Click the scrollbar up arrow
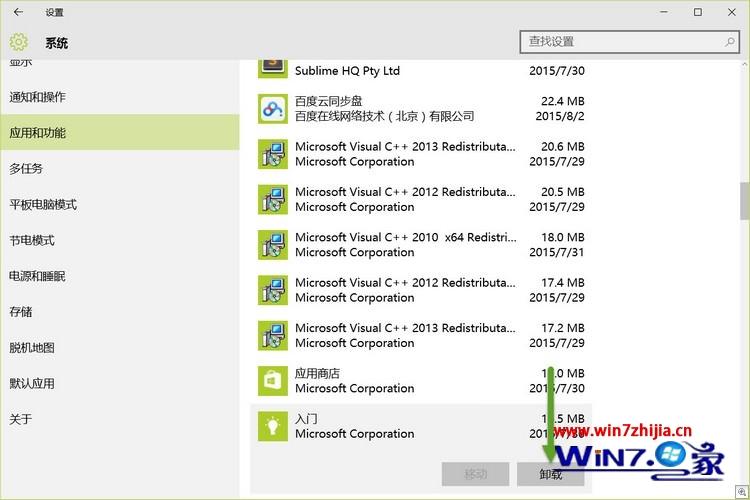The image size is (750, 500). pos(745,64)
